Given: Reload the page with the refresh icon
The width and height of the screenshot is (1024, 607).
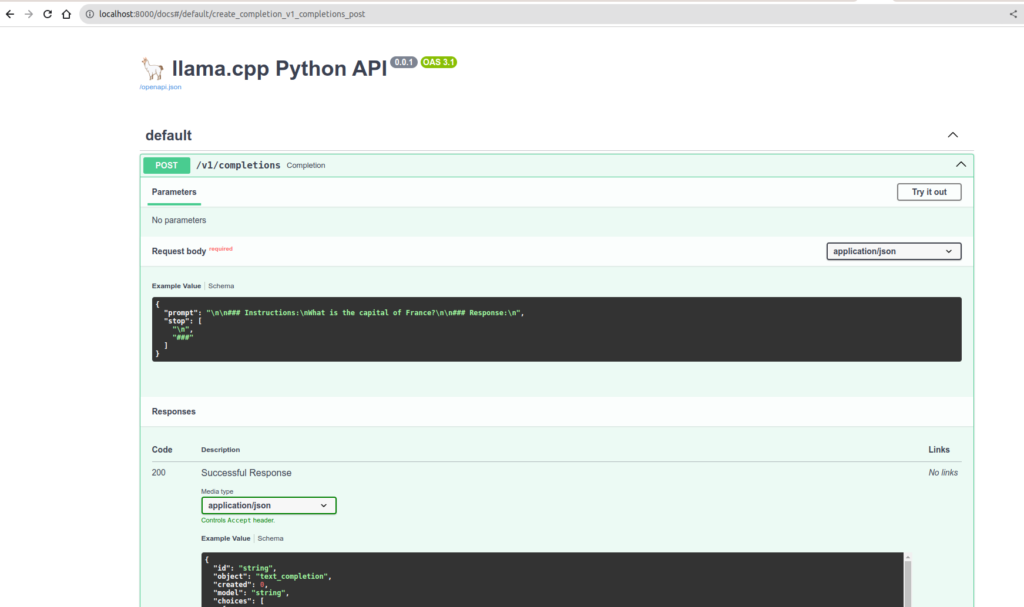Looking at the screenshot, I should [47, 14].
